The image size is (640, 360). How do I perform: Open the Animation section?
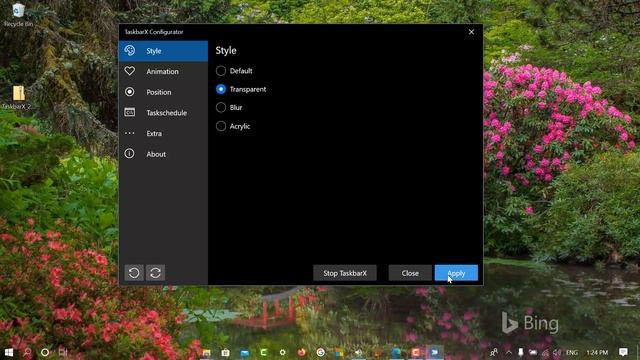163,71
